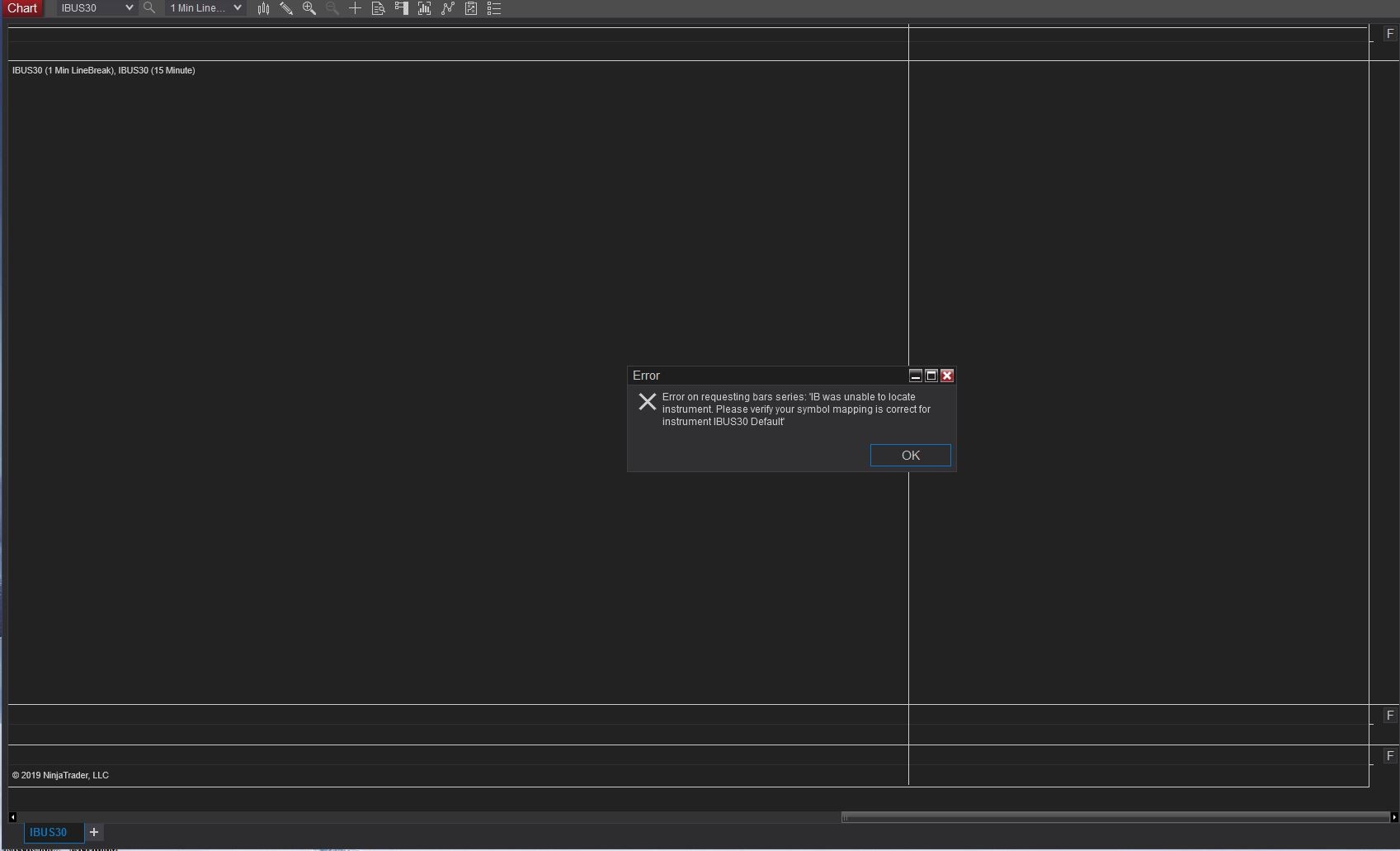Select the bar type icon on toolbar
Image resolution: width=1400 pixels, height=851 pixels.
click(263, 8)
